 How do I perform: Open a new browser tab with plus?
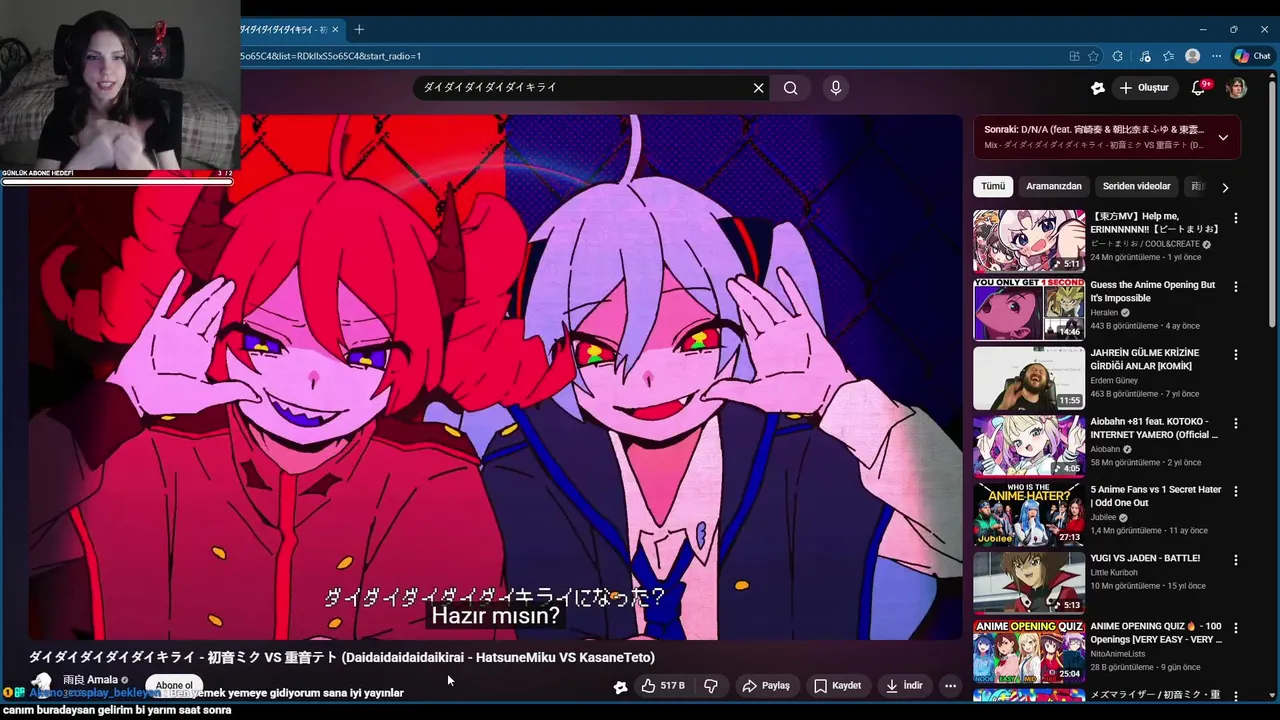pyautogui.click(x=359, y=30)
